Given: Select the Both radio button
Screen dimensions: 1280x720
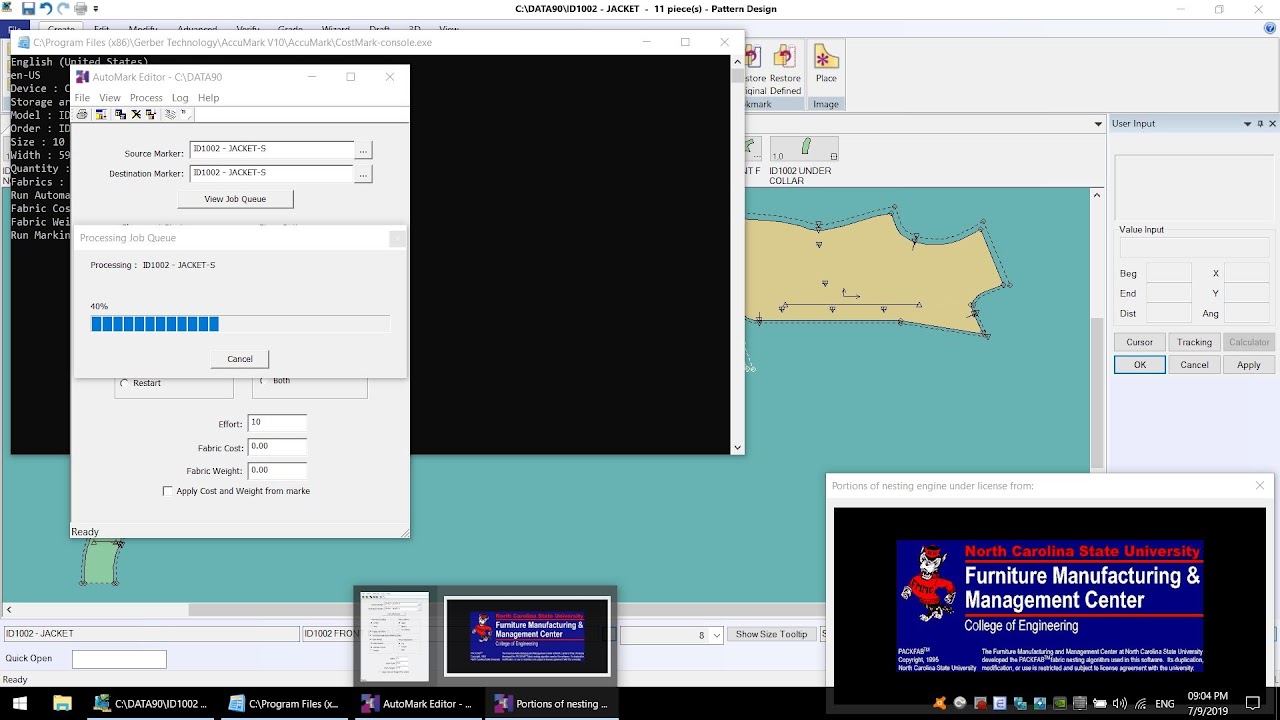Looking at the screenshot, I should point(262,381).
